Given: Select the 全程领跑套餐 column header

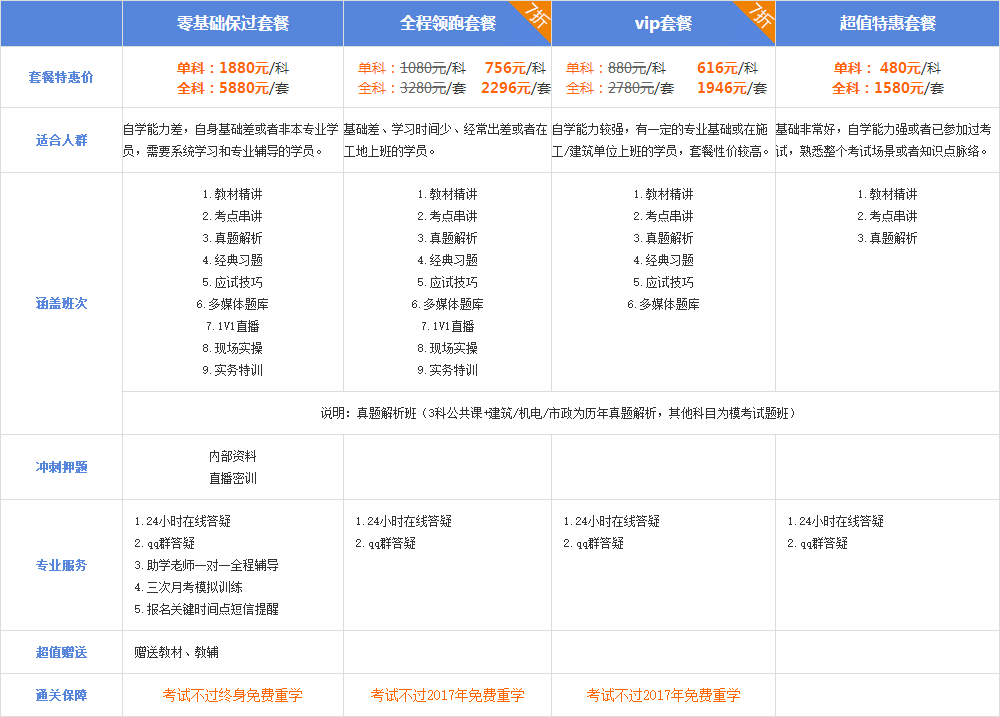Looking at the screenshot, I should (447, 23).
